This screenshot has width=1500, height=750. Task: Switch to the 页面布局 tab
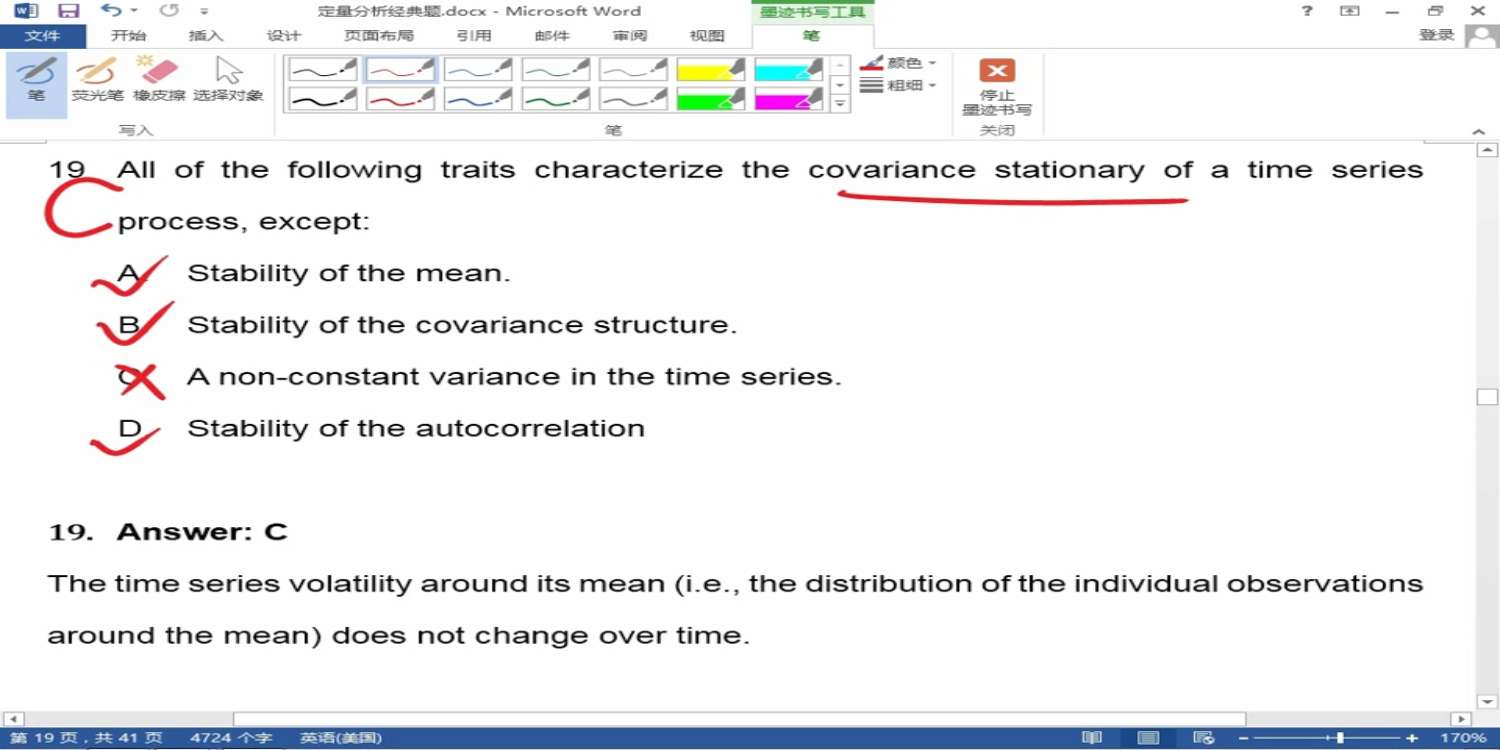(x=378, y=36)
